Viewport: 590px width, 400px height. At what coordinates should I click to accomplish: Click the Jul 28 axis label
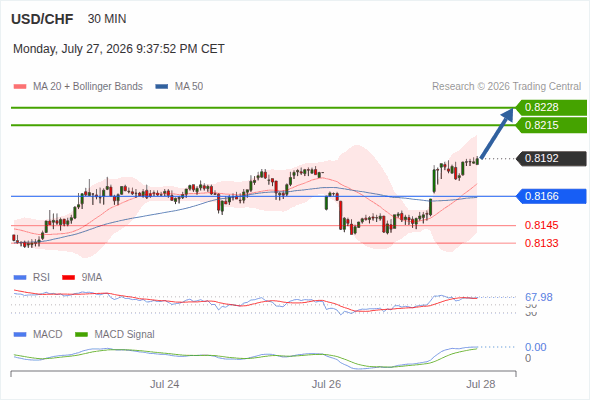tap(481, 385)
